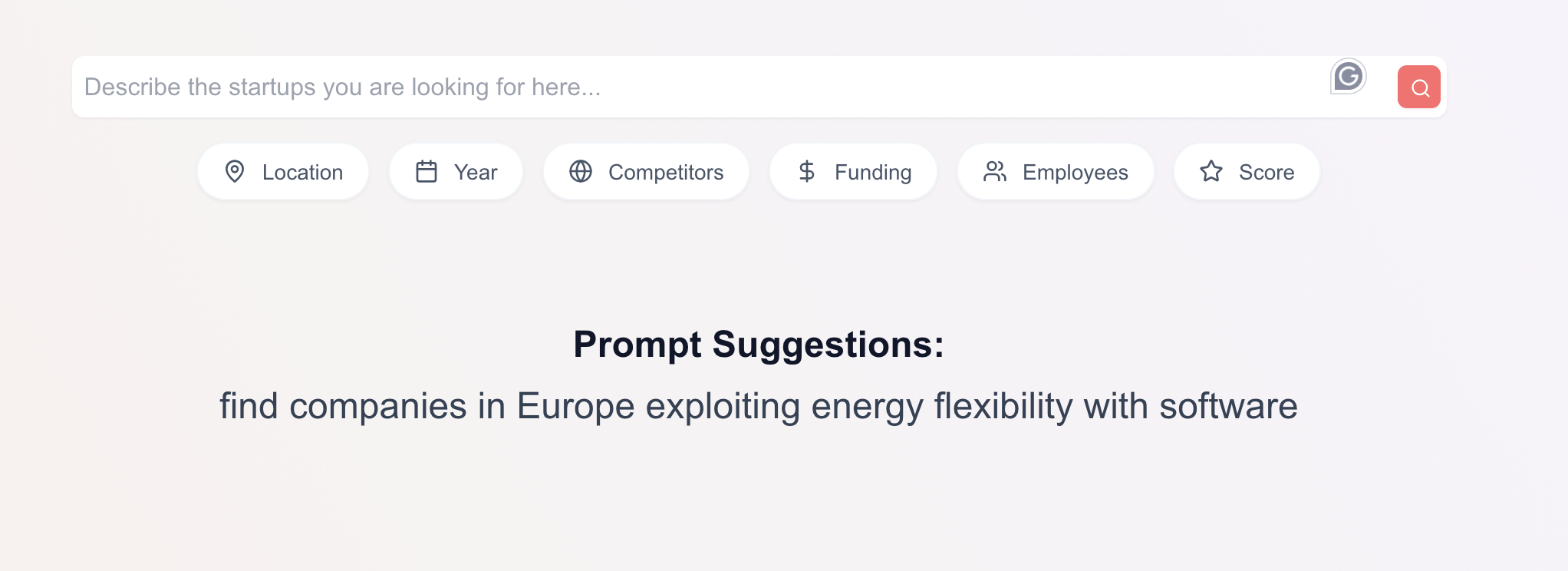The image size is (1568, 571).
Task: Expand the Employees filter
Action: (x=1075, y=172)
